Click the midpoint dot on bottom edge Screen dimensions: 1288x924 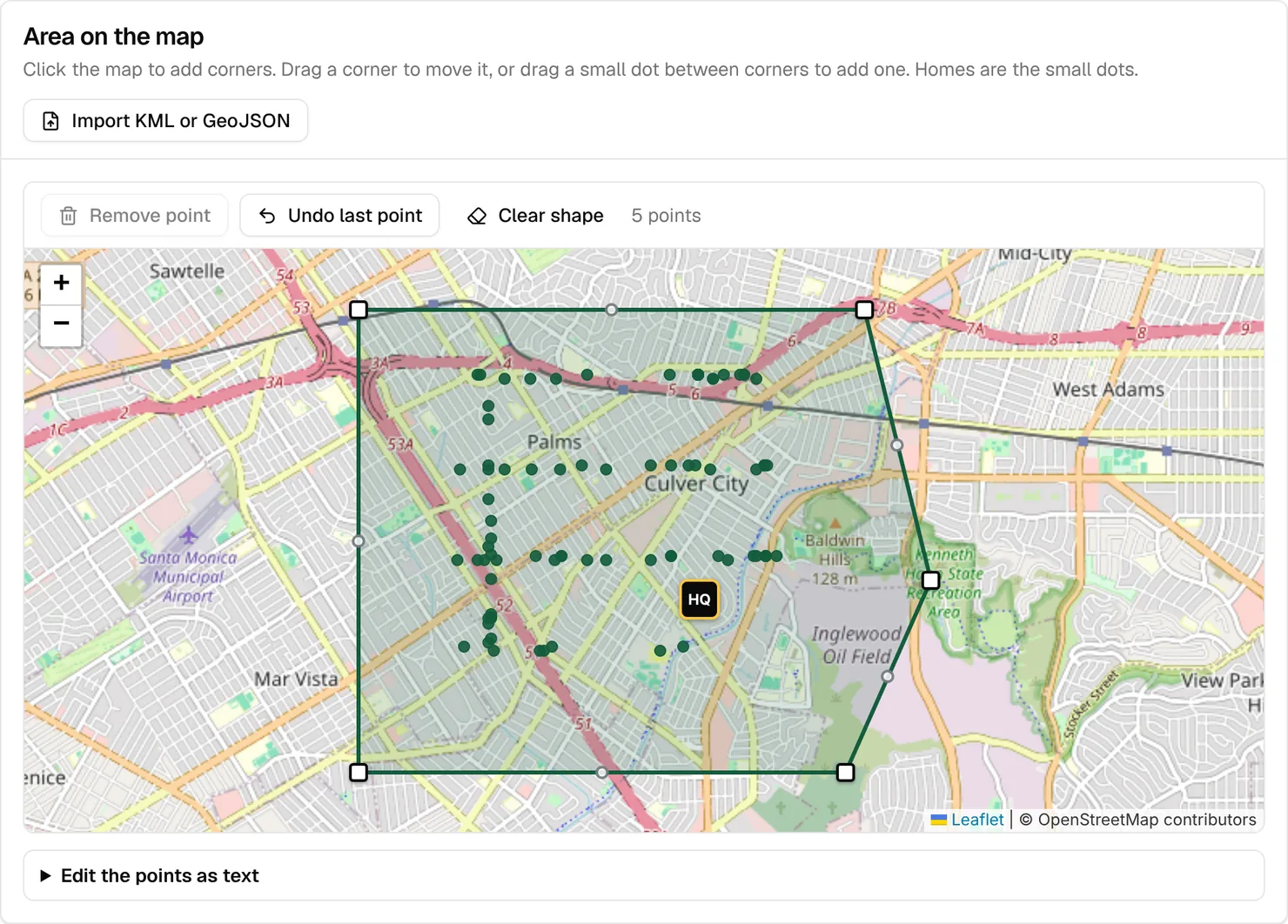(602, 773)
